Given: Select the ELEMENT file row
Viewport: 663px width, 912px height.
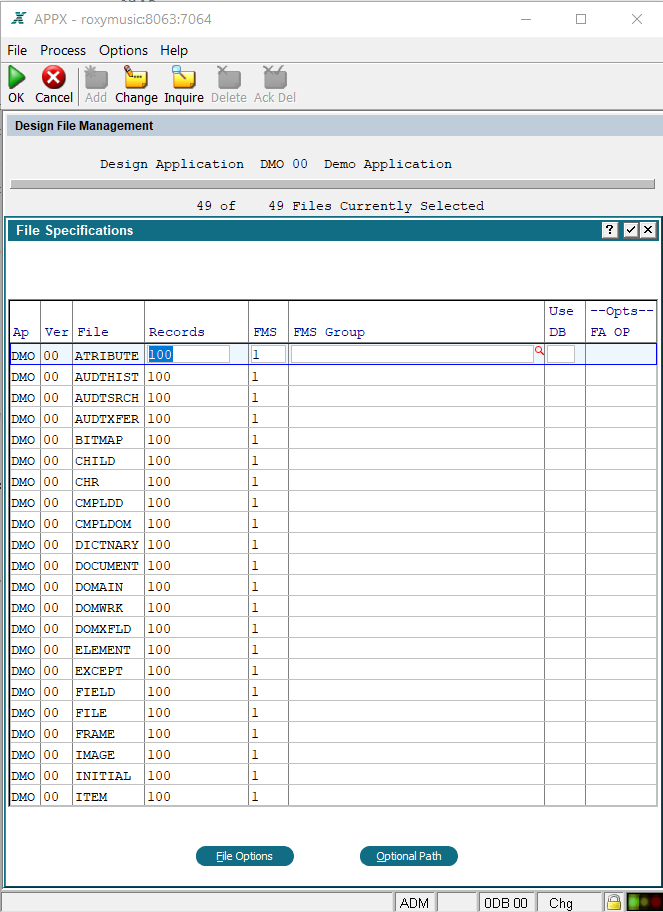Looking at the screenshot, I should pos(333,649).
